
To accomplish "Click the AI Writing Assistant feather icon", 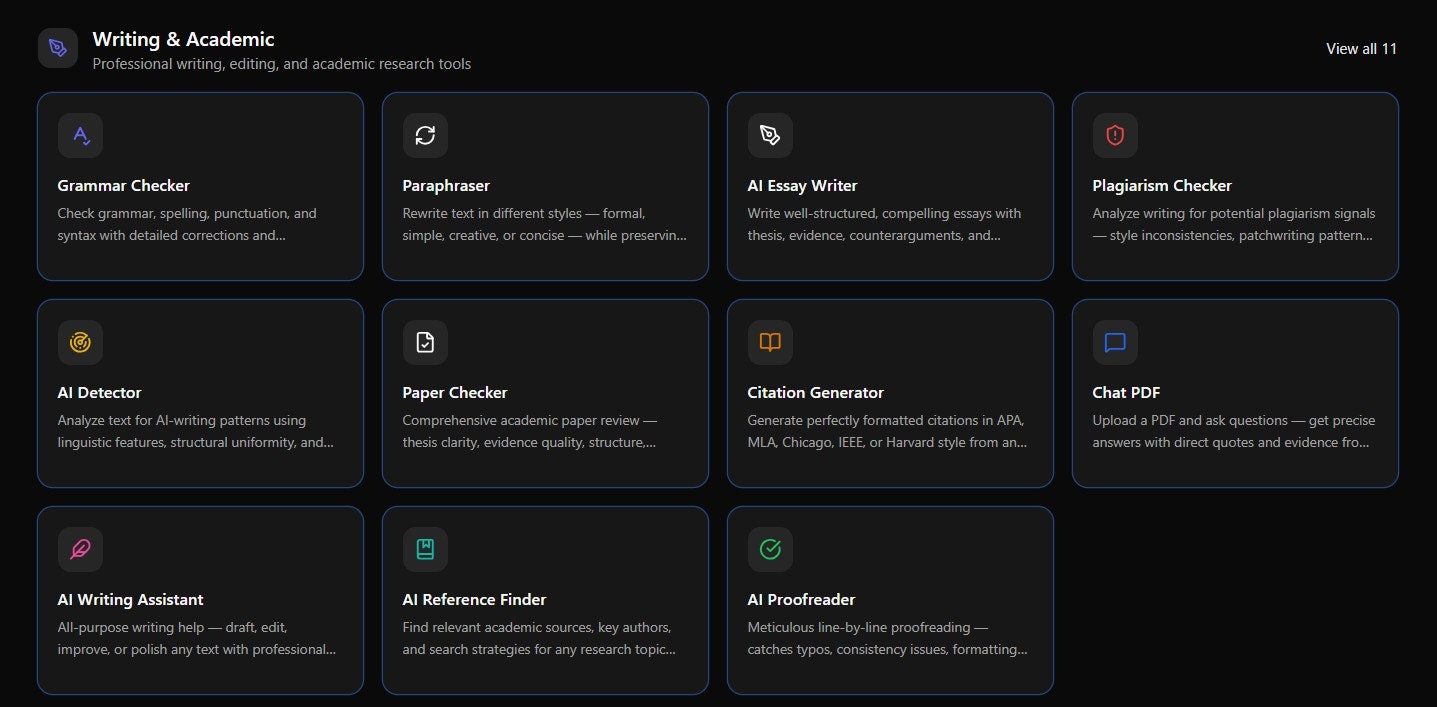I will pos(80,549).
